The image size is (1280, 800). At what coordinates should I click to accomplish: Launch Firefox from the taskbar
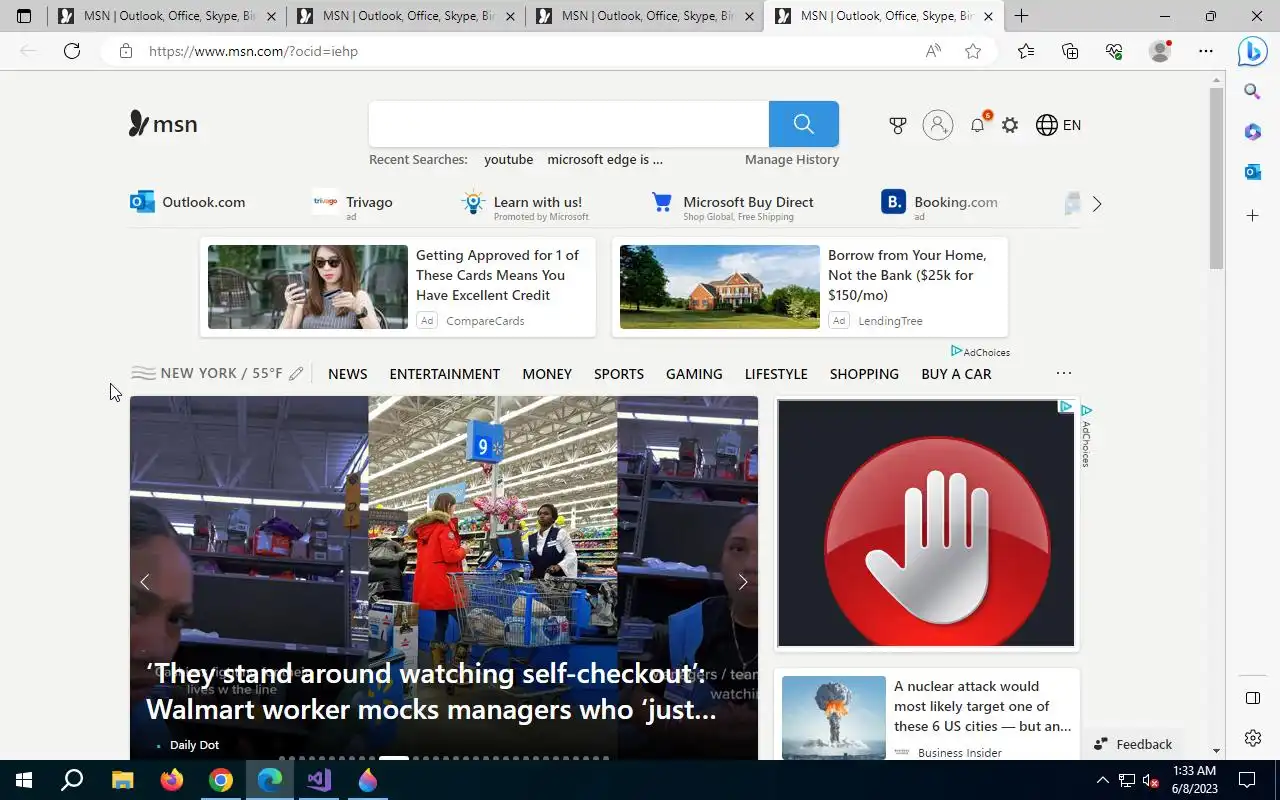pyautogui.click(x=172, y=780)
